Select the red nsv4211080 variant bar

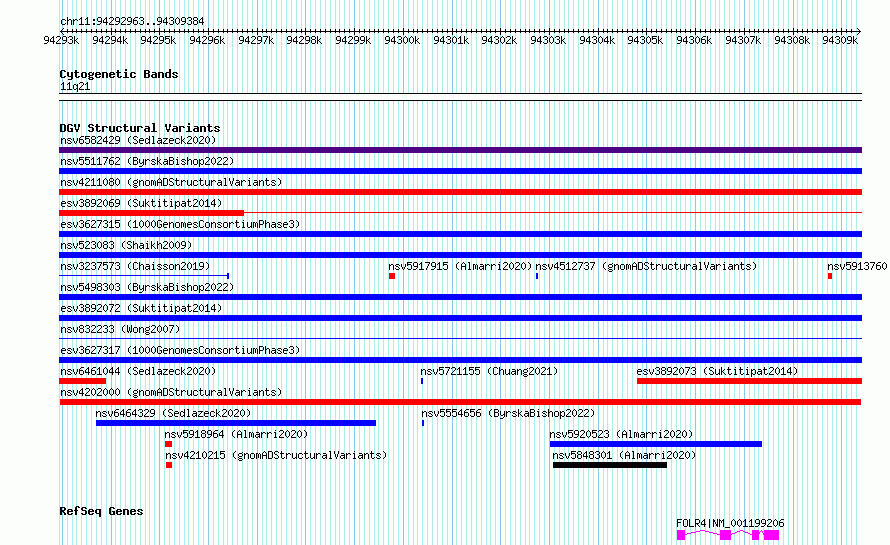(x=460, y=192)
